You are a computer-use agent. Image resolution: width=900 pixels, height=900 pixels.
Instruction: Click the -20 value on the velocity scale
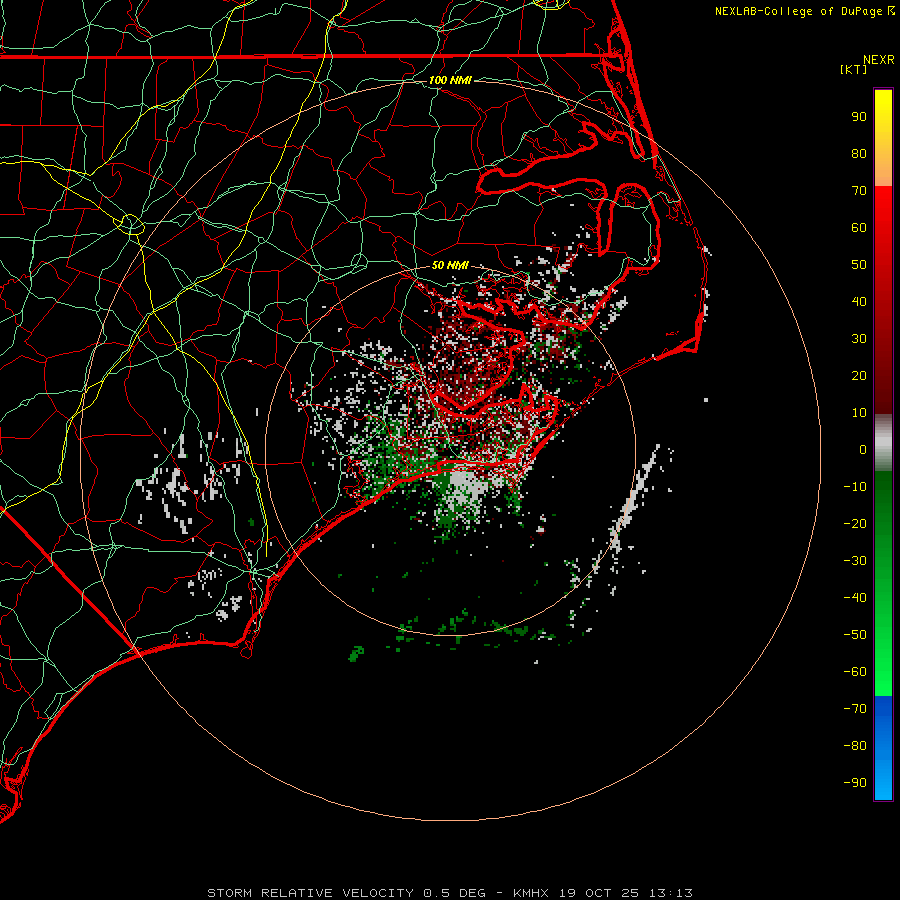click(855, 523)
